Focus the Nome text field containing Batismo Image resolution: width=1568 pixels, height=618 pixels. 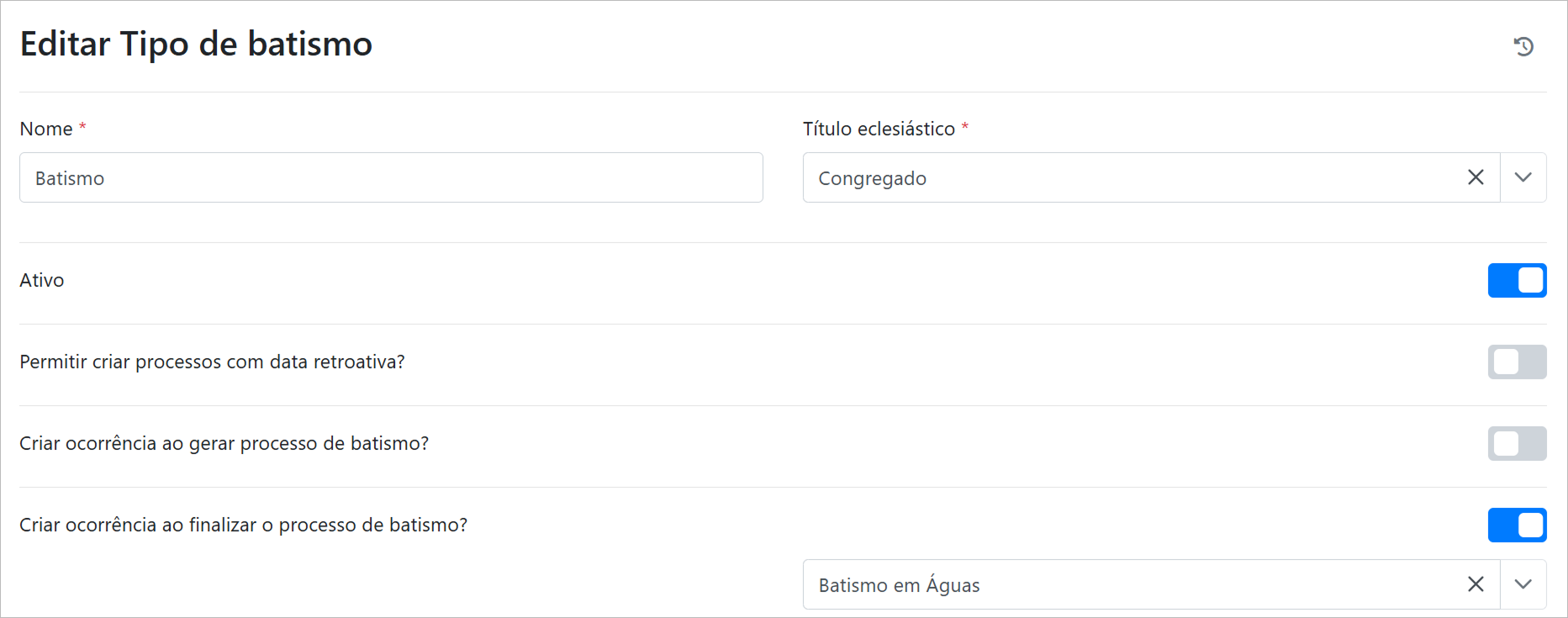coord(391,177)
